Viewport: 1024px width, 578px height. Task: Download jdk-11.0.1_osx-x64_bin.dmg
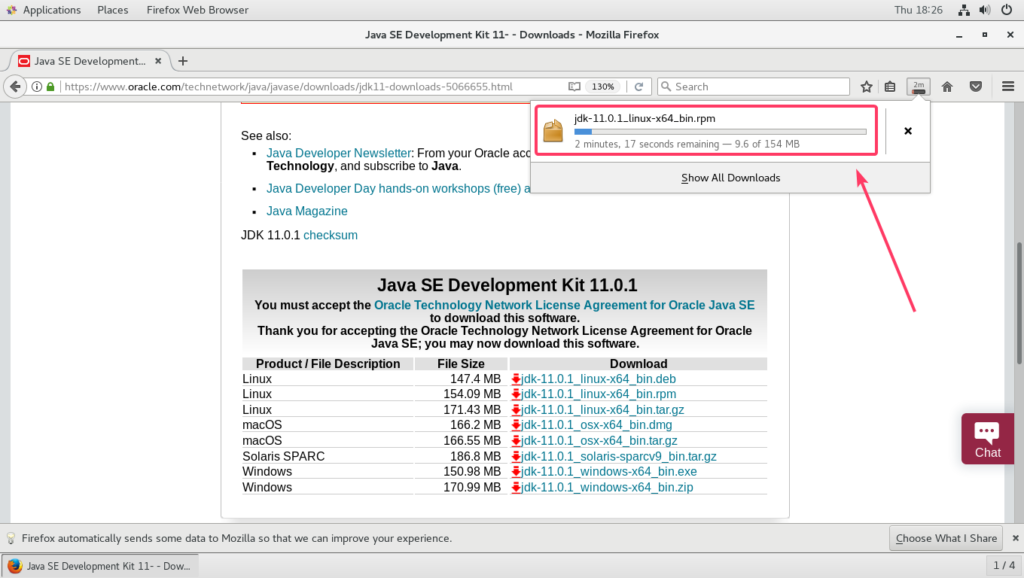(x=596, y=425)
